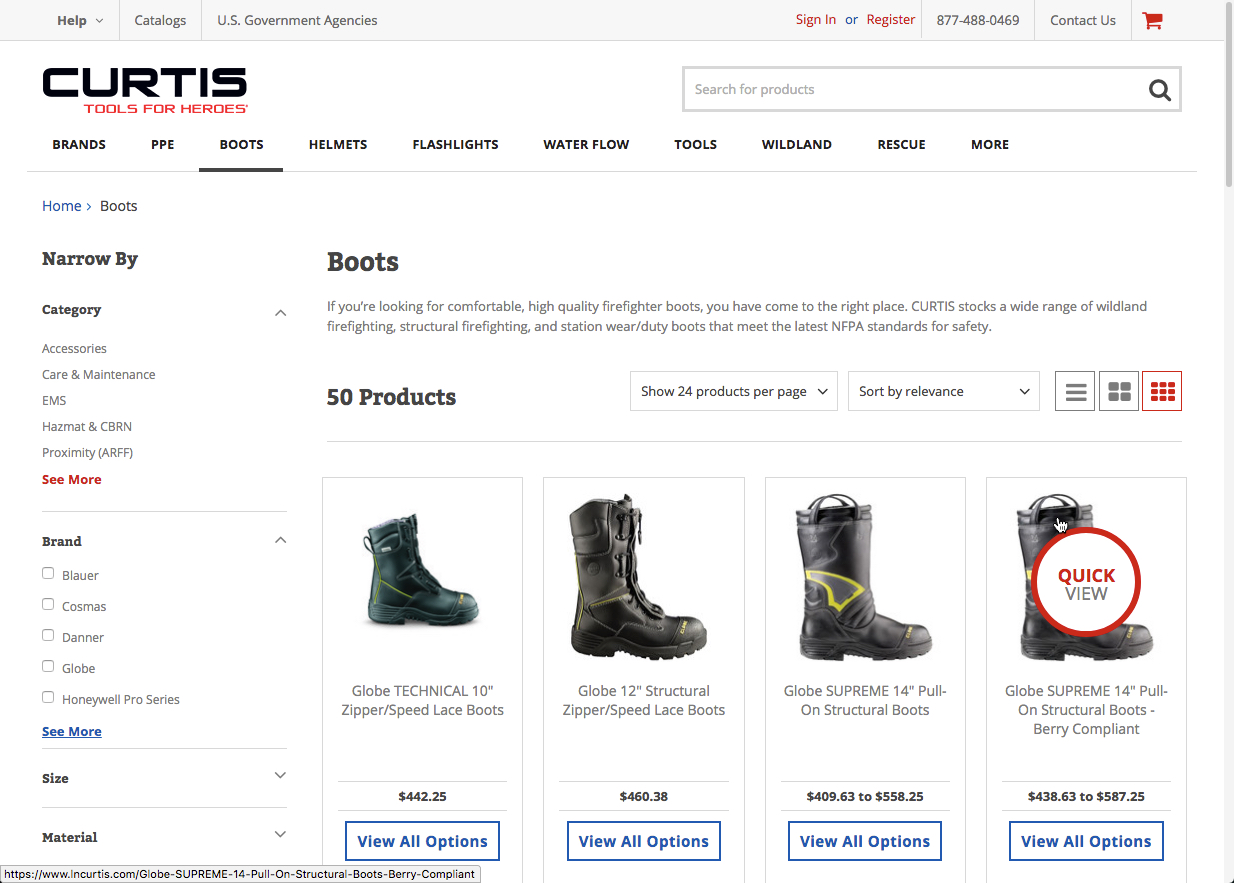This screenshot has width=1234, height=883.
Task: Open the shopping cart icon
Action: (x=1152, y=20)
